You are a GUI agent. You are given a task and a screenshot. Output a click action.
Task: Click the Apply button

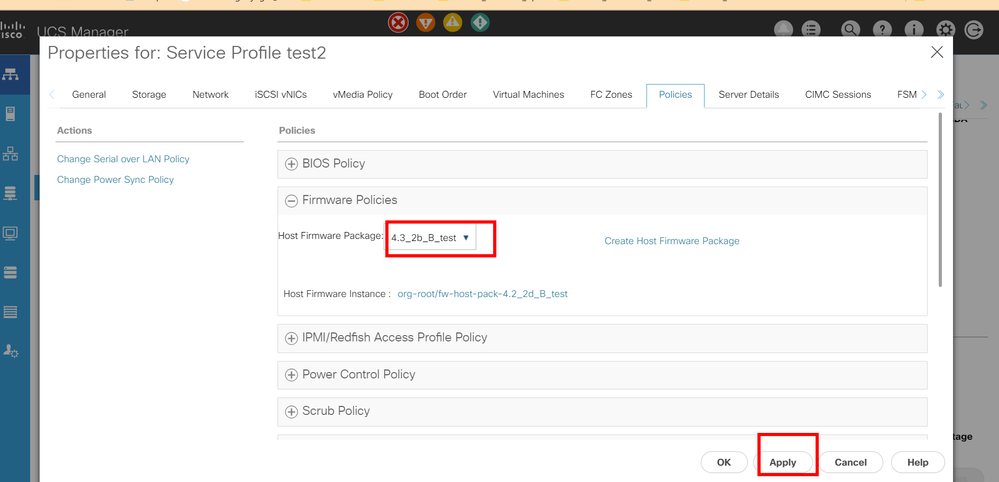click(782, 462)
